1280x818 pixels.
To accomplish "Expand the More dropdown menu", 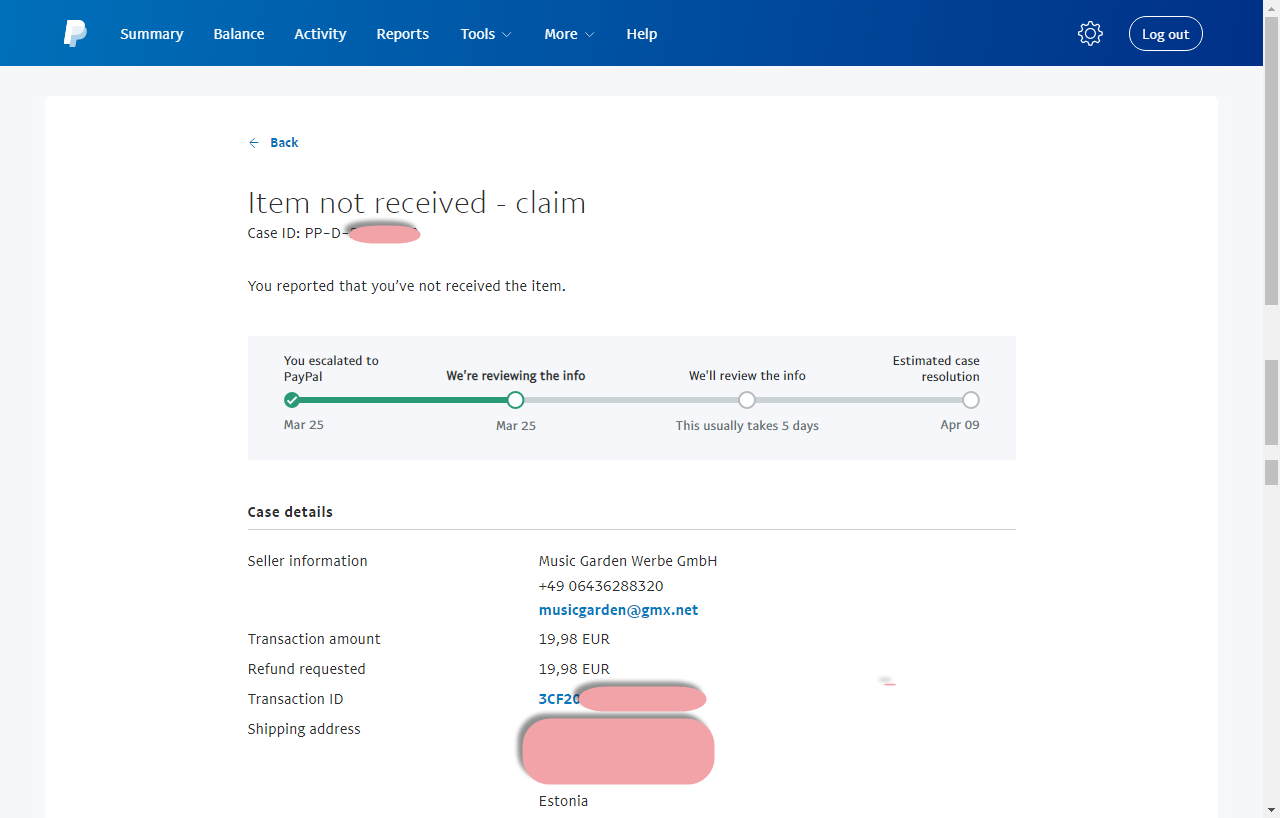I will coord(569,34).
